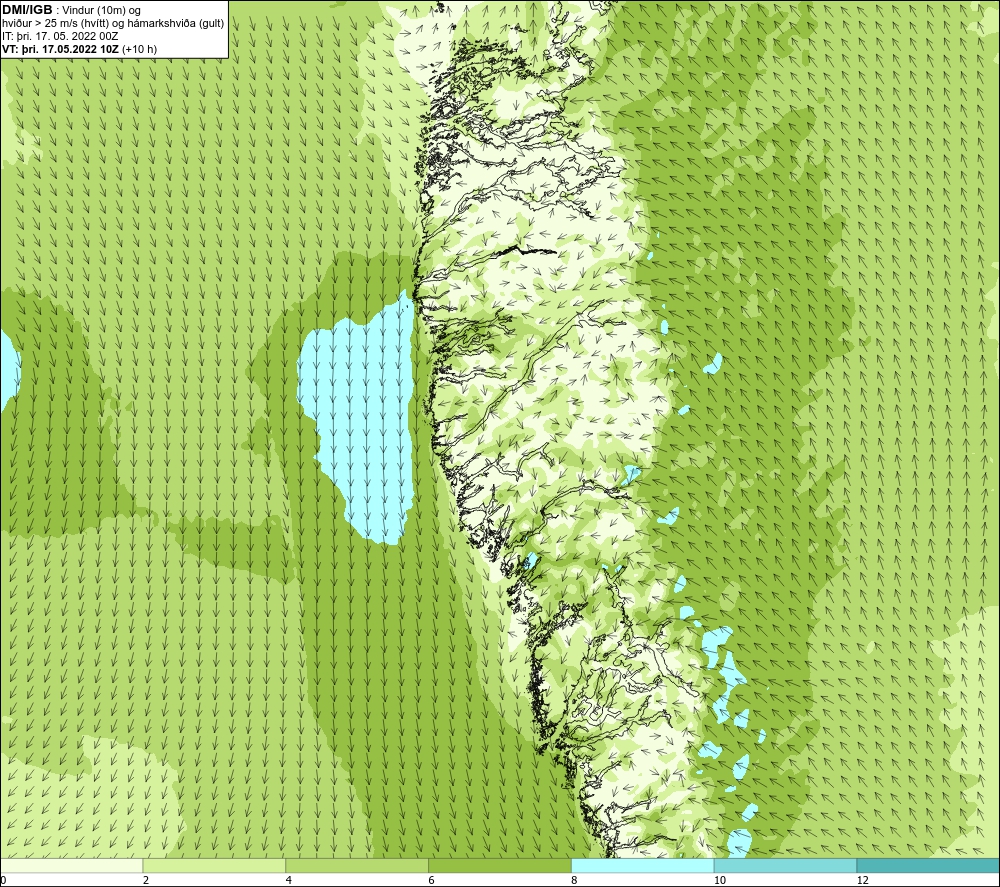The width and height of the screenshot is (1000, 887).
Task: Click the scale label '10'
Action: [x=719, y=880]
